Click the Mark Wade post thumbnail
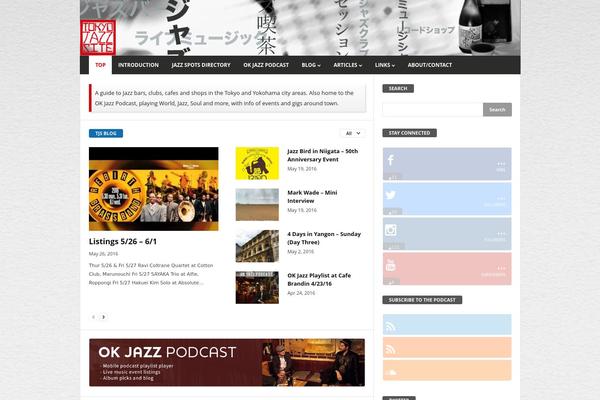 click(257, 205)
